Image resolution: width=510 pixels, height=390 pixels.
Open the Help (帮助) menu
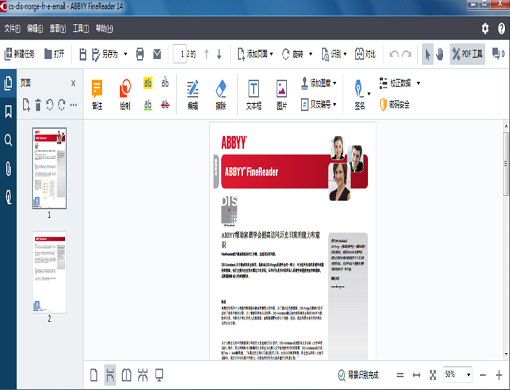click(104, 29)
